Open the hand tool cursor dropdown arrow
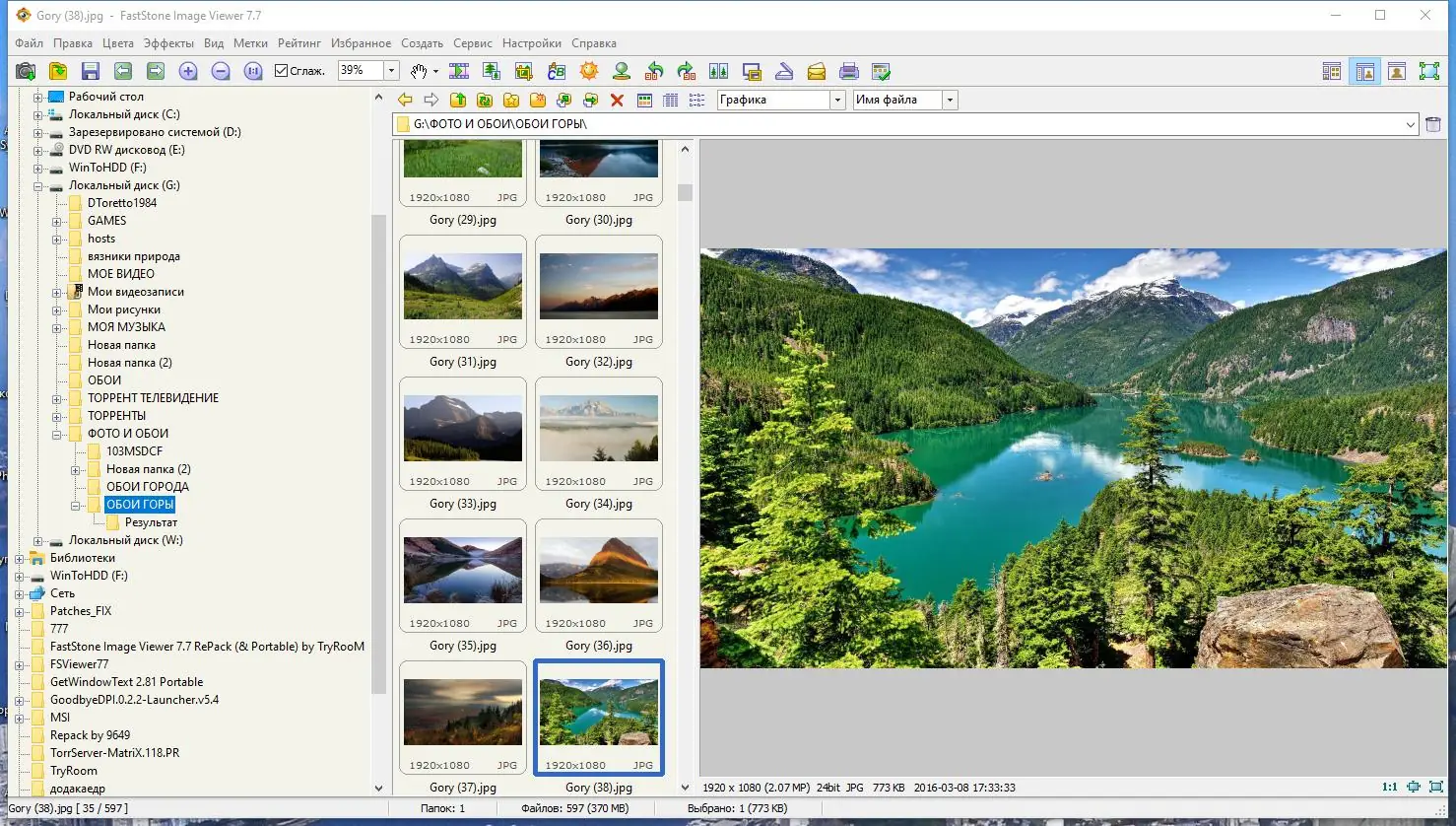This screenshot has width=1456, height=826. (x=435, y=71)
